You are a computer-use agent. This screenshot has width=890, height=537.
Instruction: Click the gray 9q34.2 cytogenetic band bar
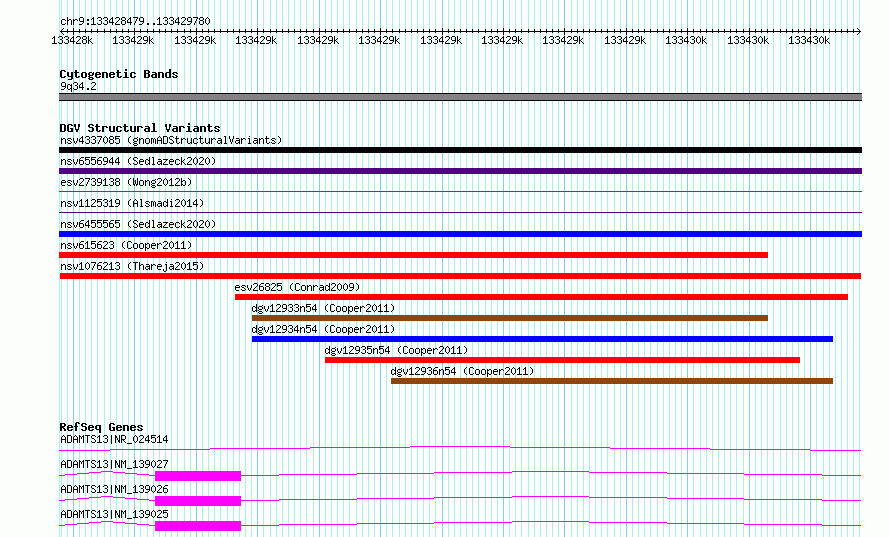click(460, 97)
